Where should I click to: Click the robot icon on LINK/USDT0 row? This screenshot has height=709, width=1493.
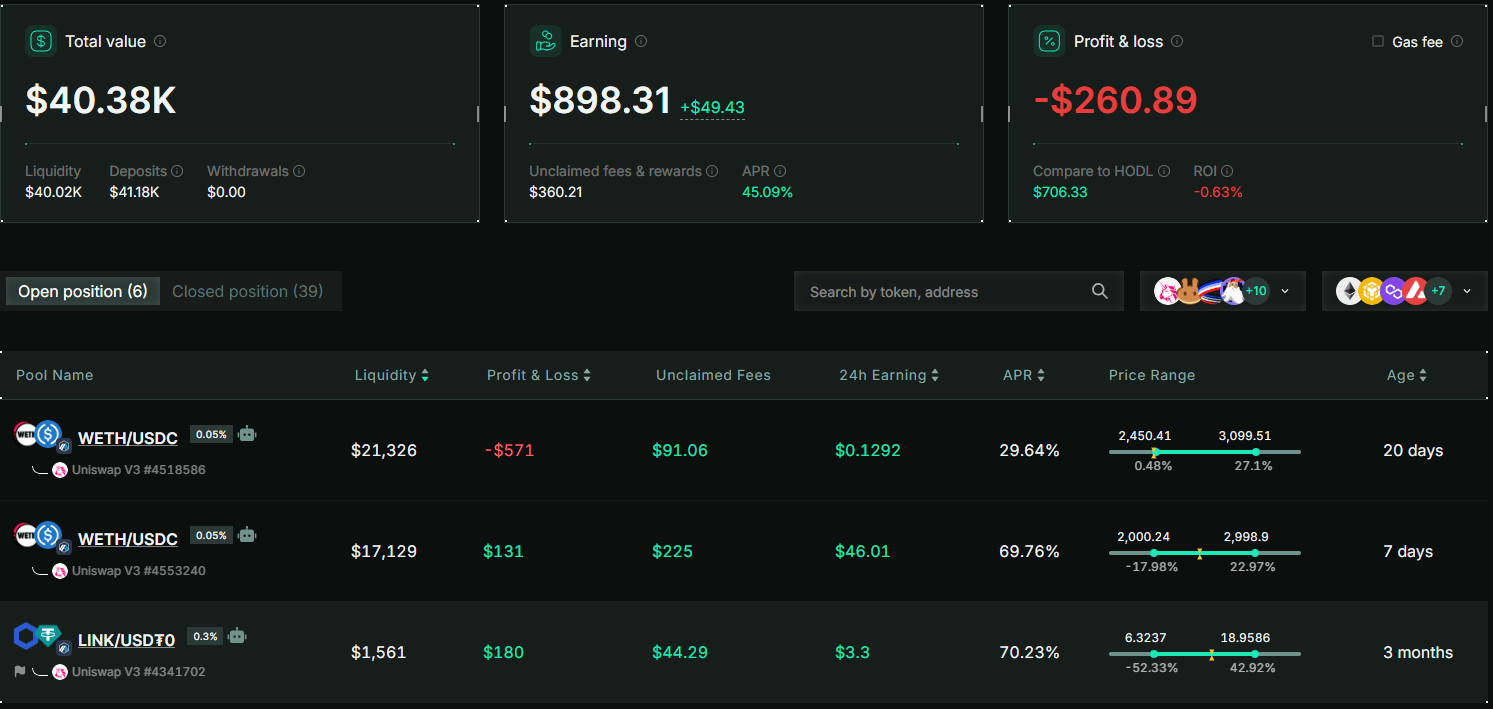pos(237,635)
